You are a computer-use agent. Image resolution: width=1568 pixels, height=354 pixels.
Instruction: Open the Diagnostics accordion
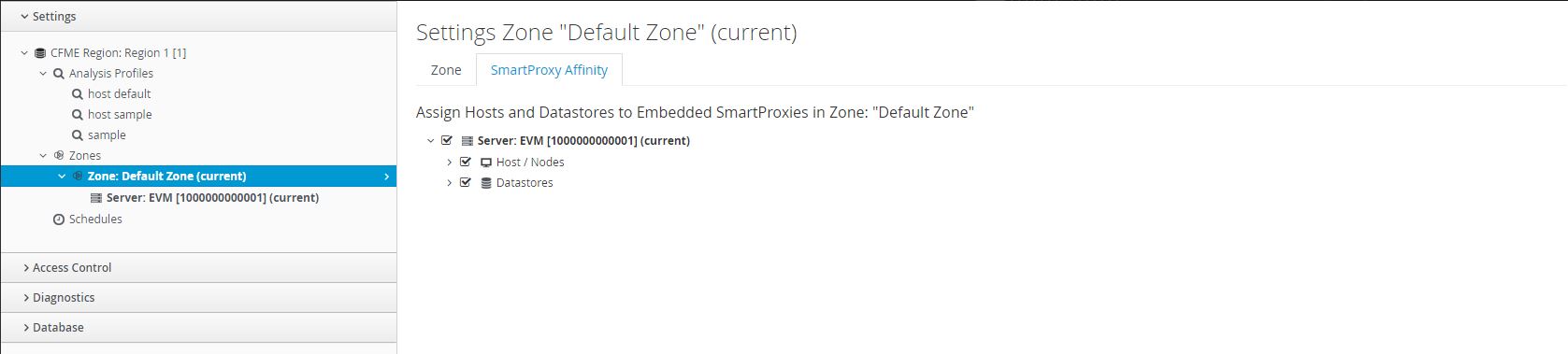tap(198, 298)
